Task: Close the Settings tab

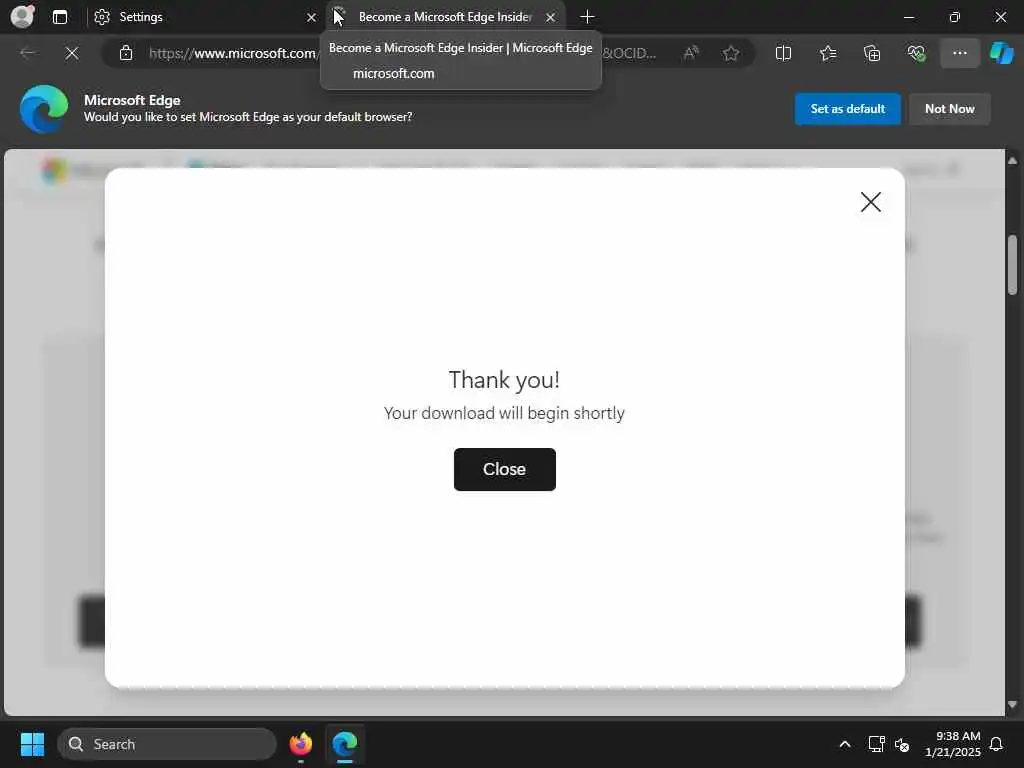Action: click(312, 17)
